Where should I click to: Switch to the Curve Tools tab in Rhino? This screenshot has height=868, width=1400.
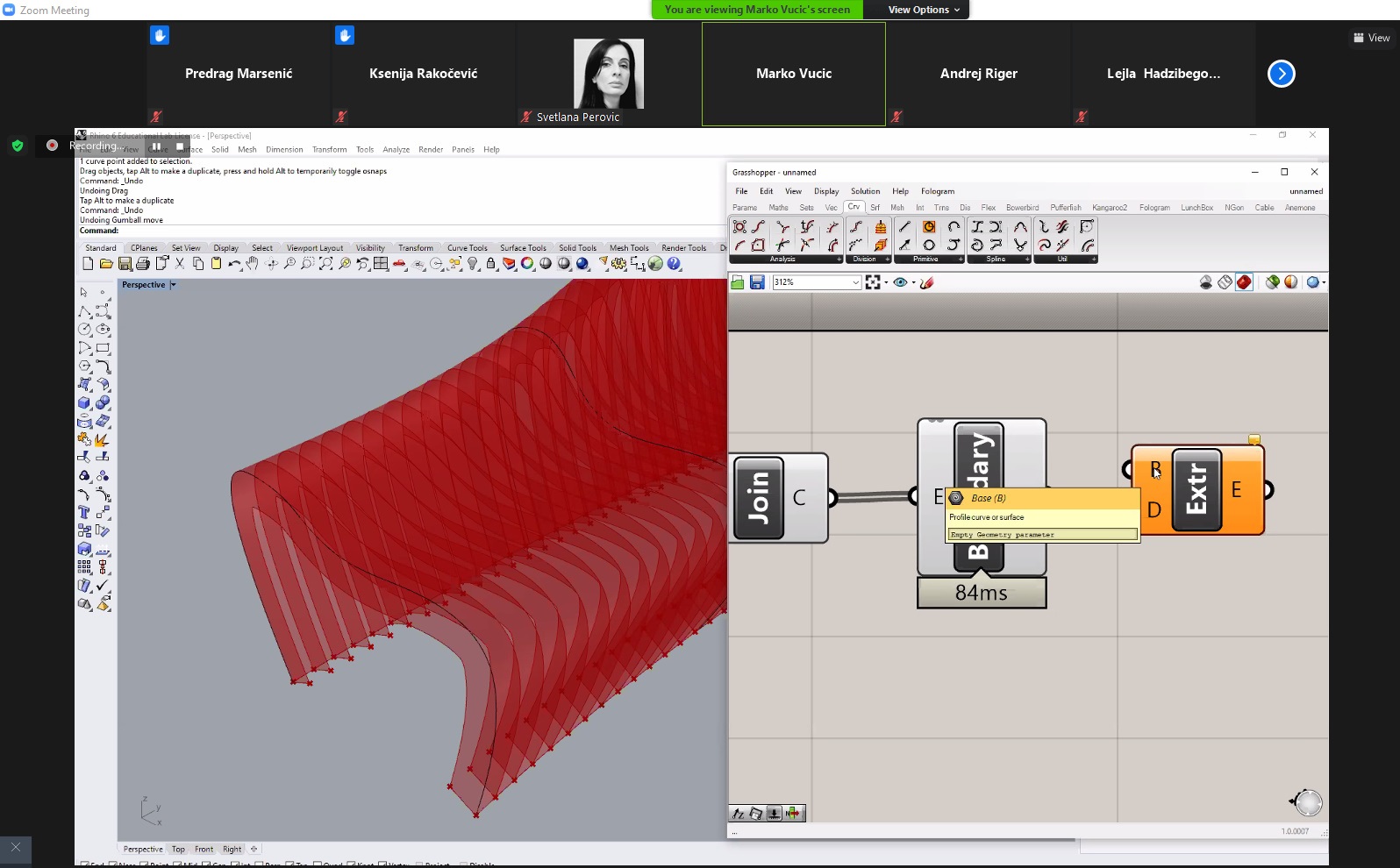(x=467, y=248)
